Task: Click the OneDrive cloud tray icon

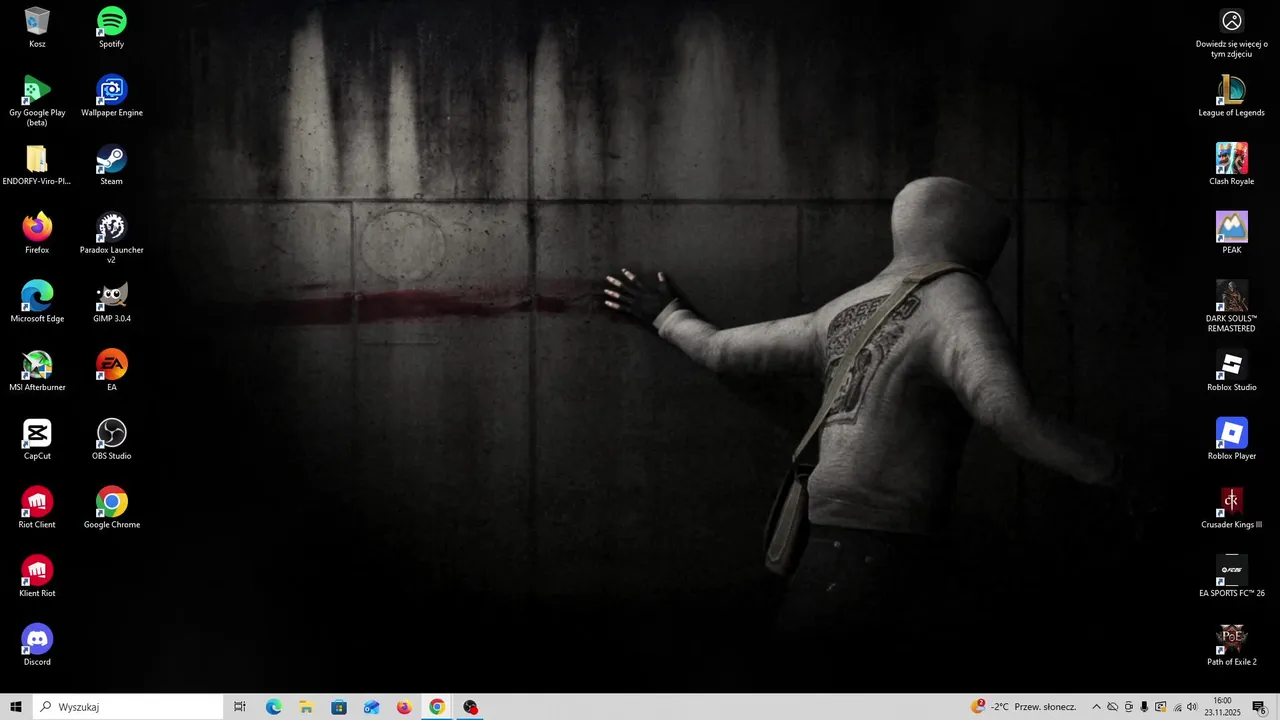Action: tap(1112, 707)
